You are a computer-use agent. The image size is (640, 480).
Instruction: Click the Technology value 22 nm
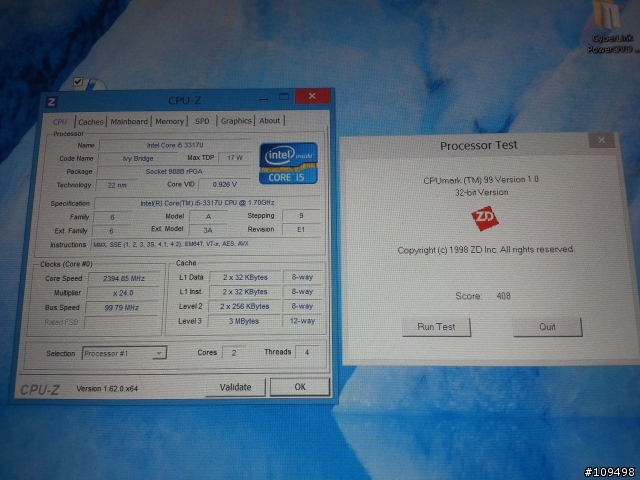[x=117, y=185]
